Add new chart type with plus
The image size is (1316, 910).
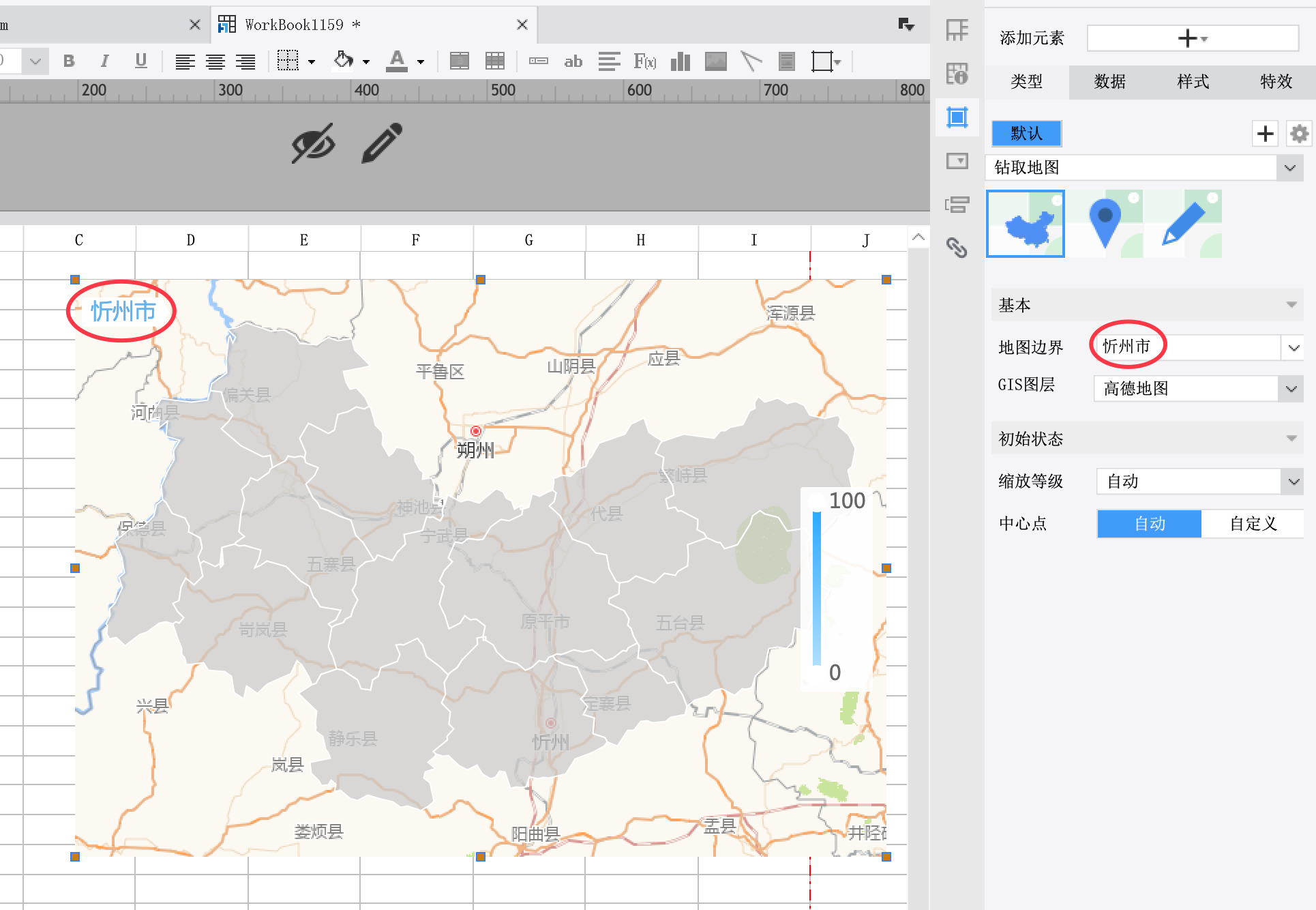tap(1266, 134)
